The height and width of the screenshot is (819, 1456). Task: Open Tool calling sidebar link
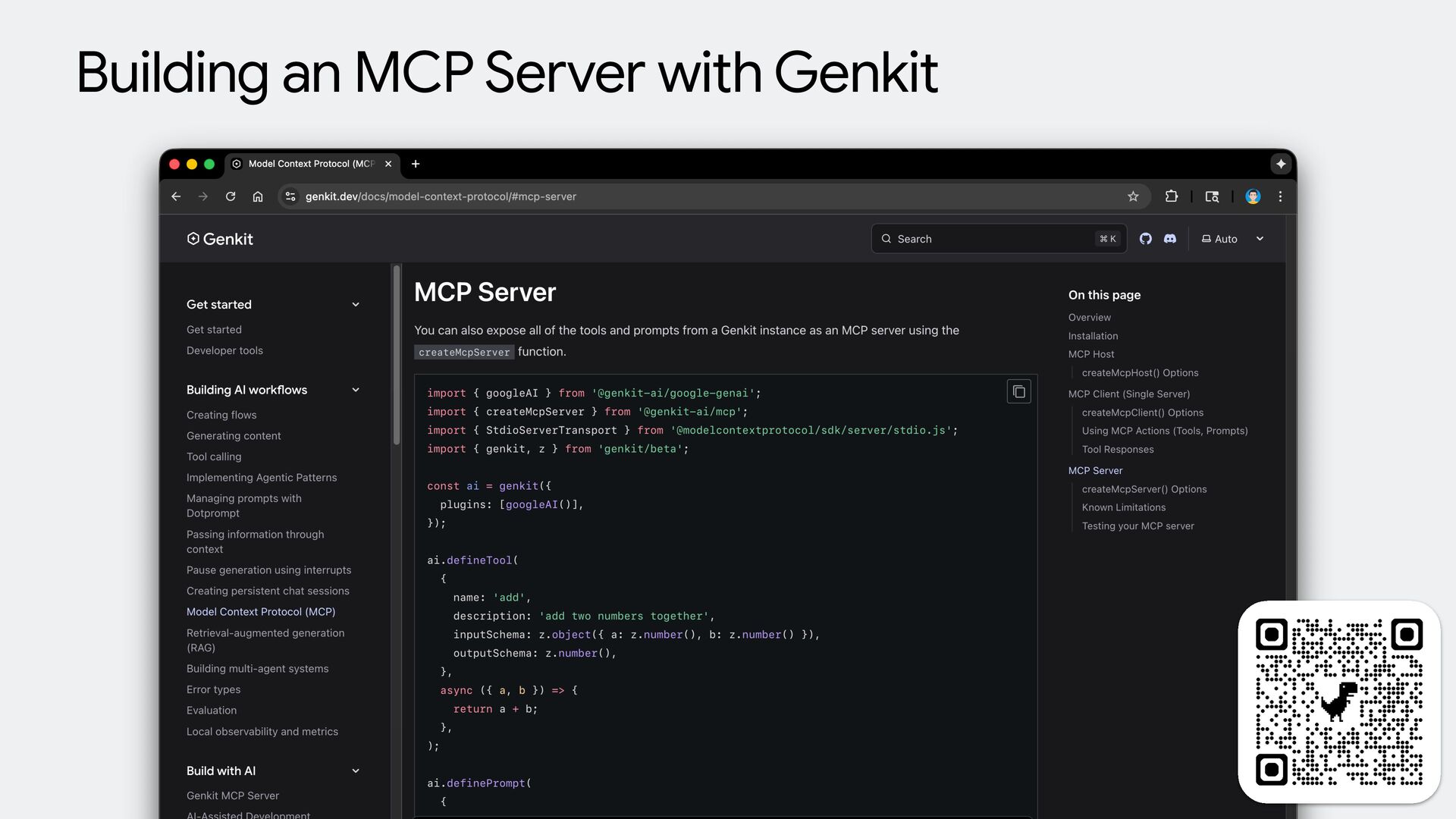[214, 457]
